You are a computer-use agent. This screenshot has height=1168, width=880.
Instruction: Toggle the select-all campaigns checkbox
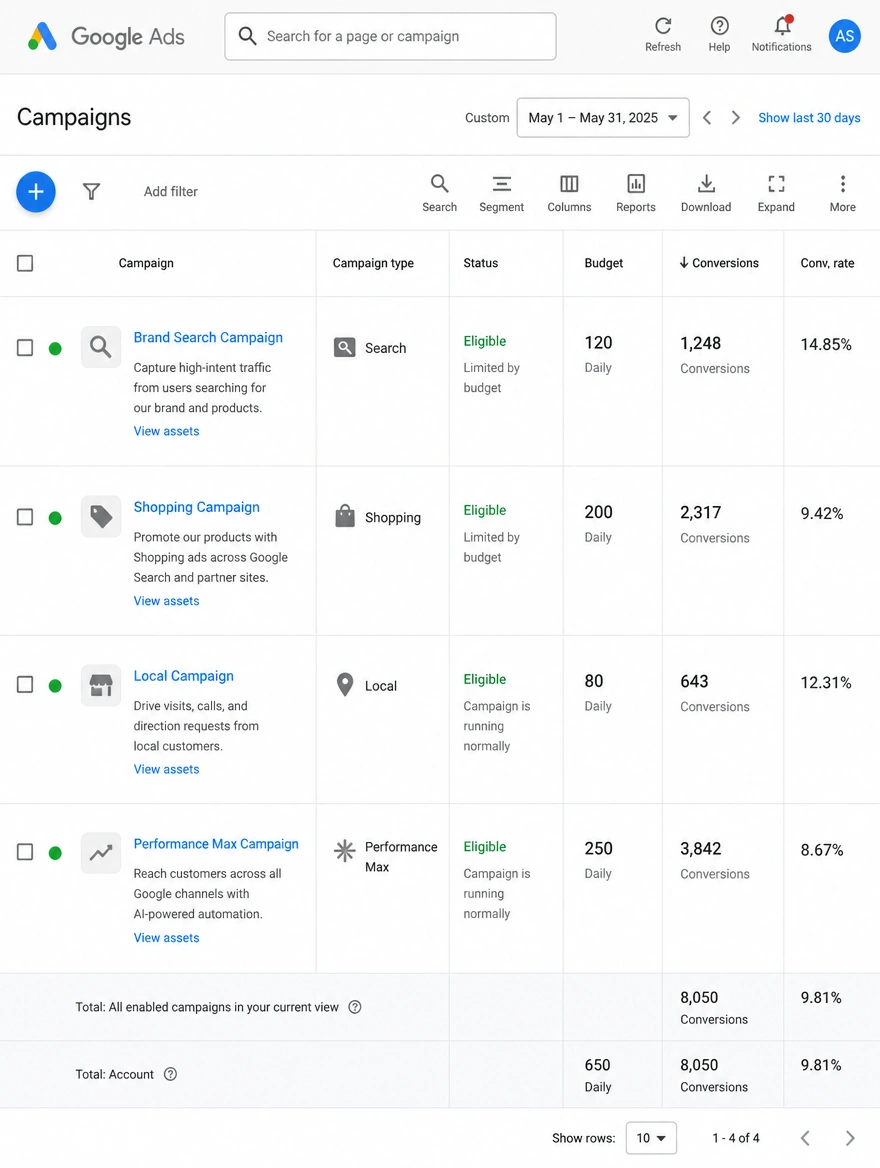point(25,263)
